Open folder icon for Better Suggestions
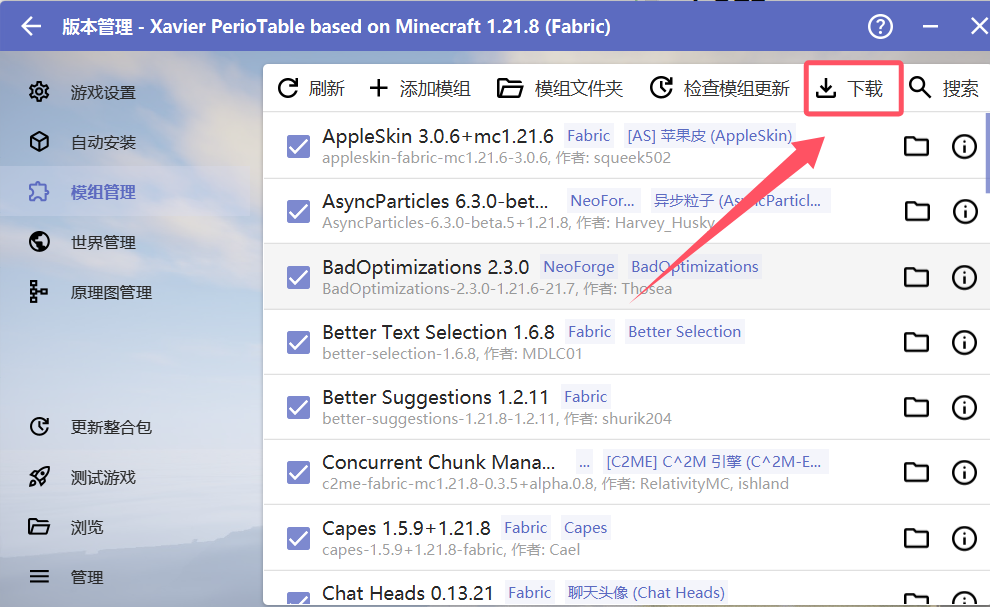 (x=916, y=407)
